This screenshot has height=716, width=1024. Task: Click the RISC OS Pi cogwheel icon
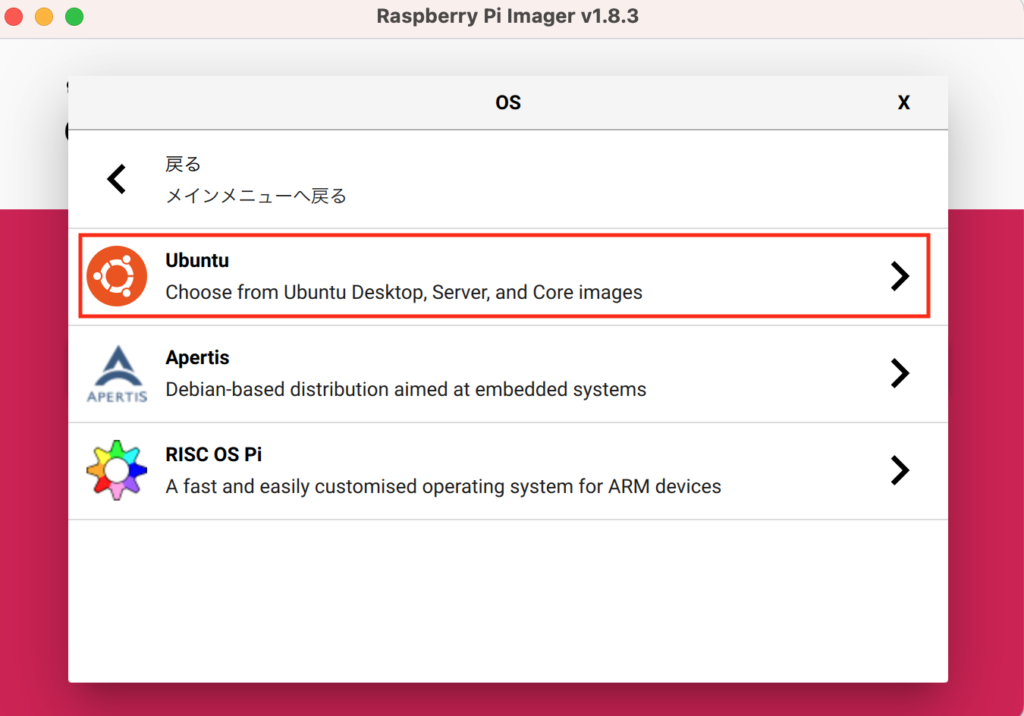(x=117, y=470)
